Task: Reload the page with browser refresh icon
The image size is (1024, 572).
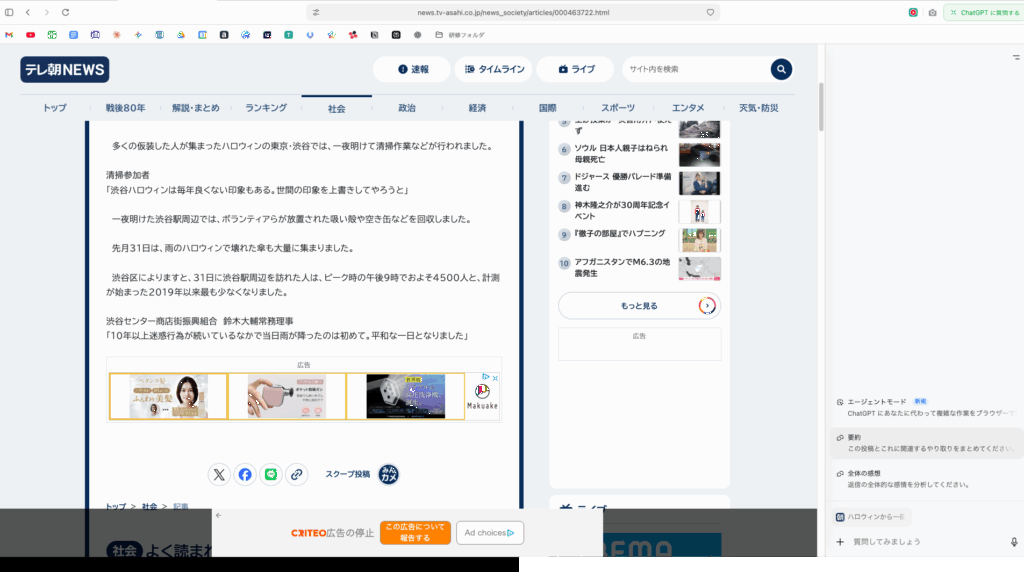Action: [x=66, y=12]
